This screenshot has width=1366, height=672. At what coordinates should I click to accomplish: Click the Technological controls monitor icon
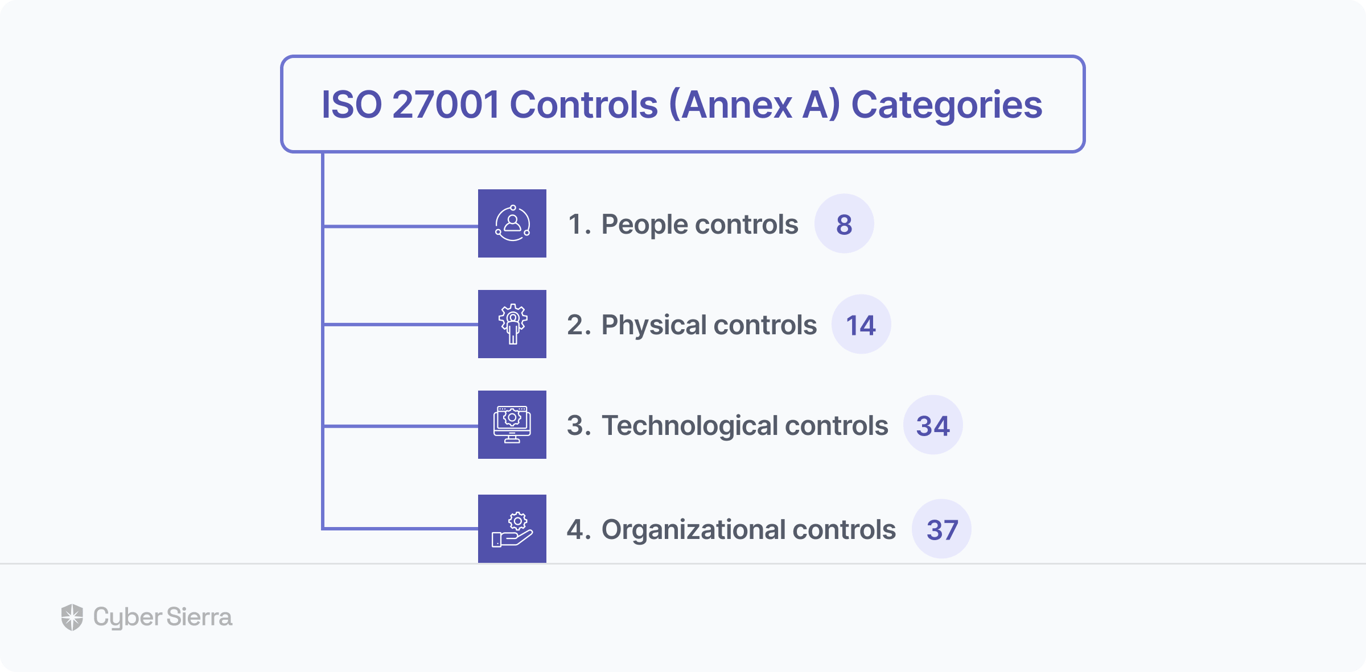[512, 425]
